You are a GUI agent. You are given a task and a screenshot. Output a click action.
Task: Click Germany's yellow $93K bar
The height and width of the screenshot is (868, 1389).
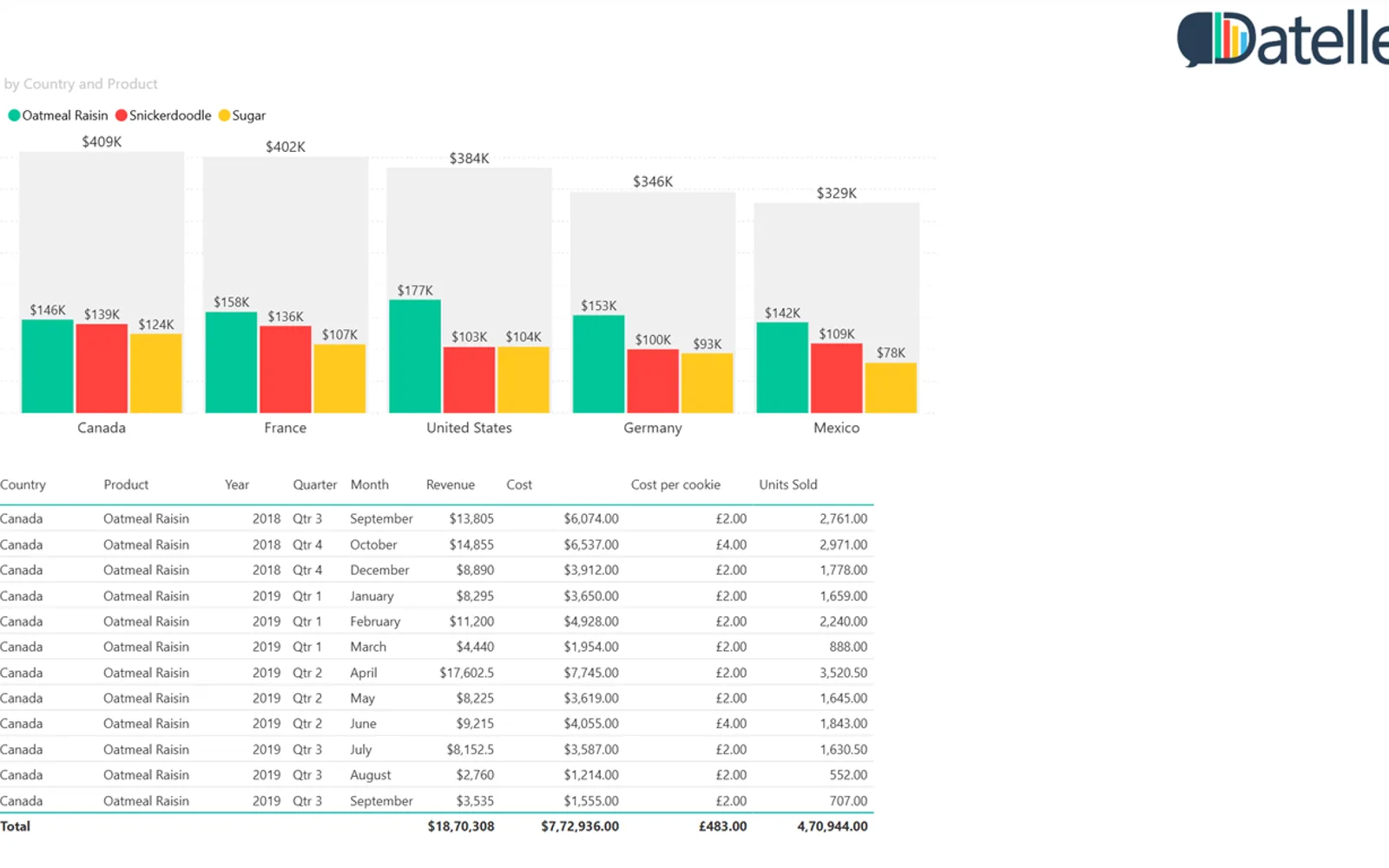[708, 383]
